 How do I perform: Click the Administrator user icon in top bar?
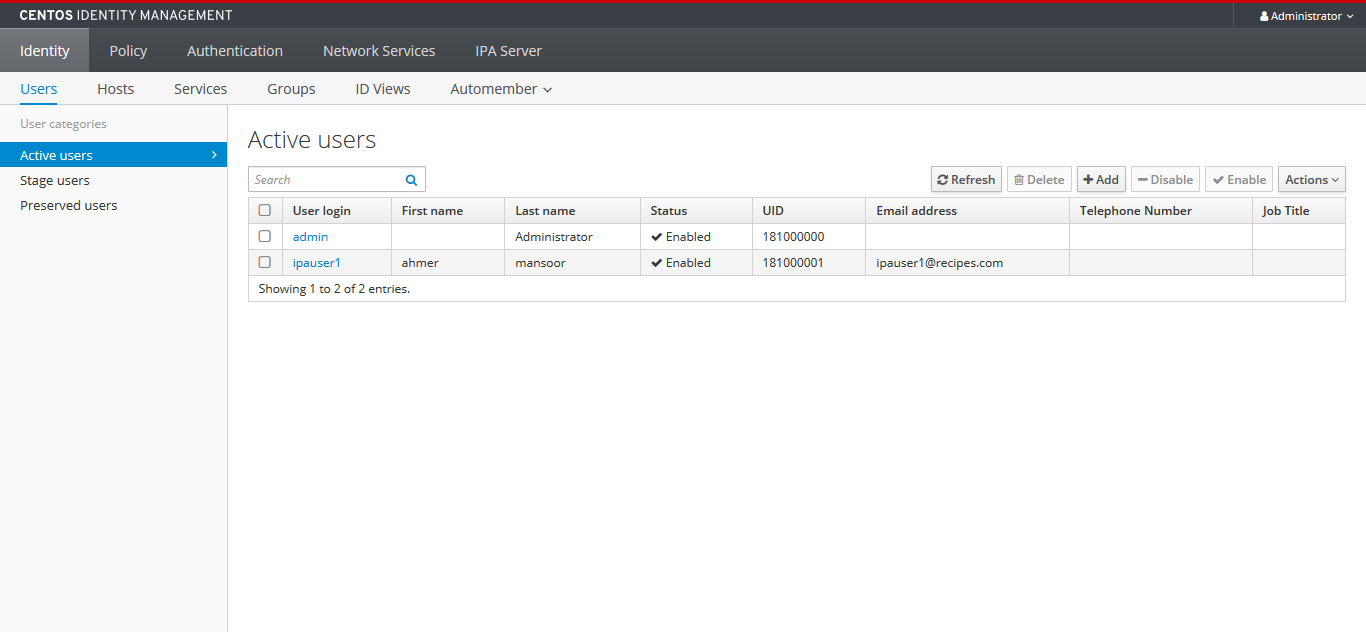1262,15
